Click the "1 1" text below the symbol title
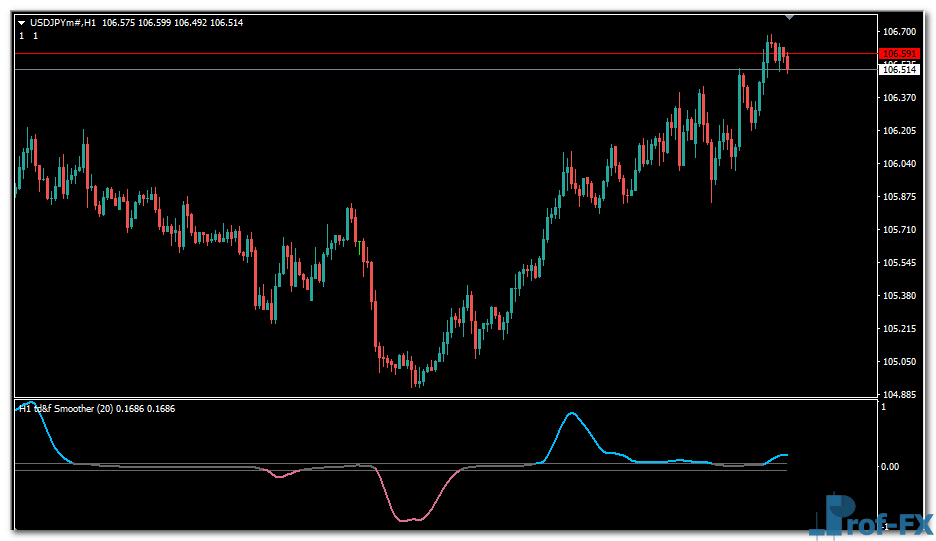 click(28, 36)
